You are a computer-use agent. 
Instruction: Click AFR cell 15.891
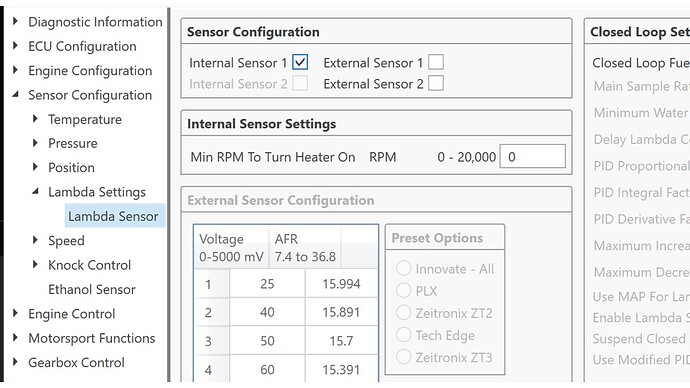pos(341,312)
